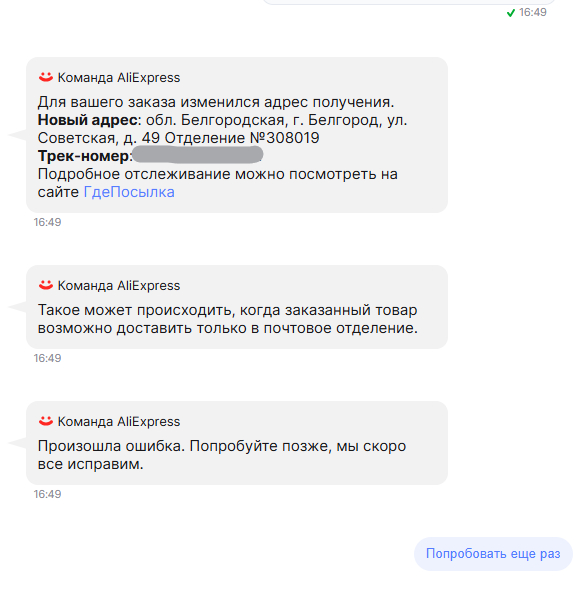
Task: Click the Такое может происходить message text
Action: pyautogui.click(x=228, y=319)
